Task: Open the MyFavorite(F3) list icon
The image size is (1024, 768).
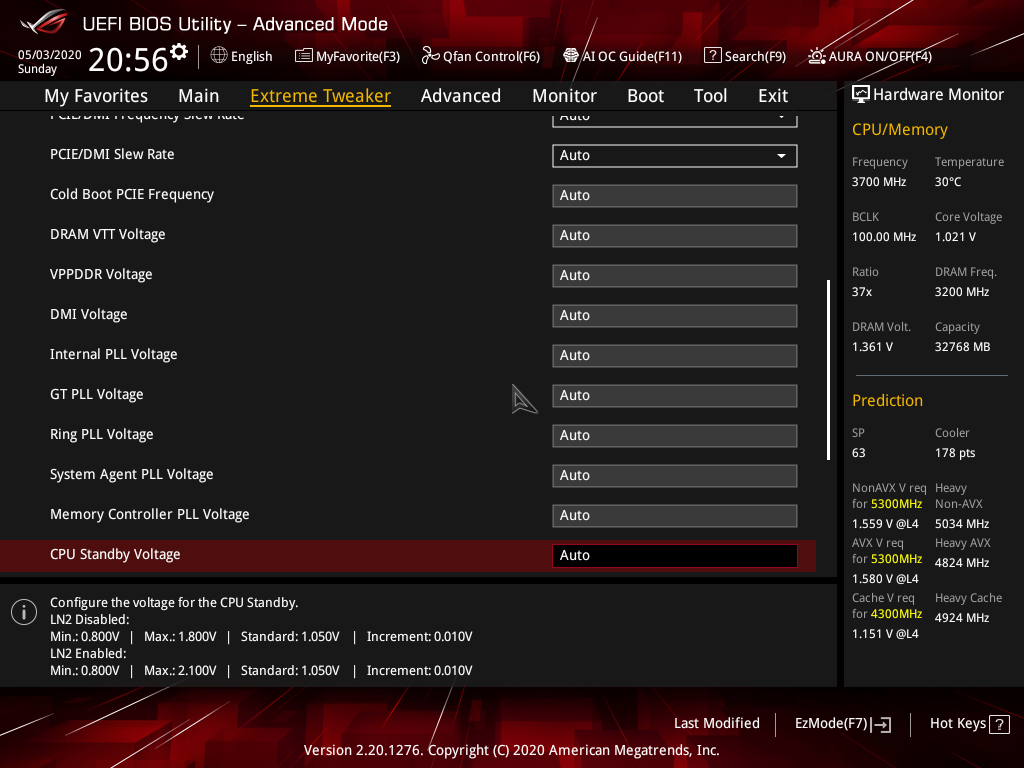Action: 304,56
